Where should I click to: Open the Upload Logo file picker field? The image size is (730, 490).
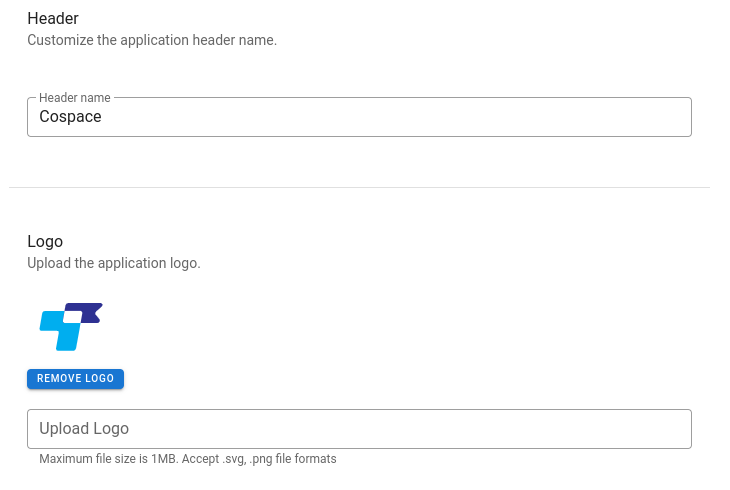pos(359,429)
